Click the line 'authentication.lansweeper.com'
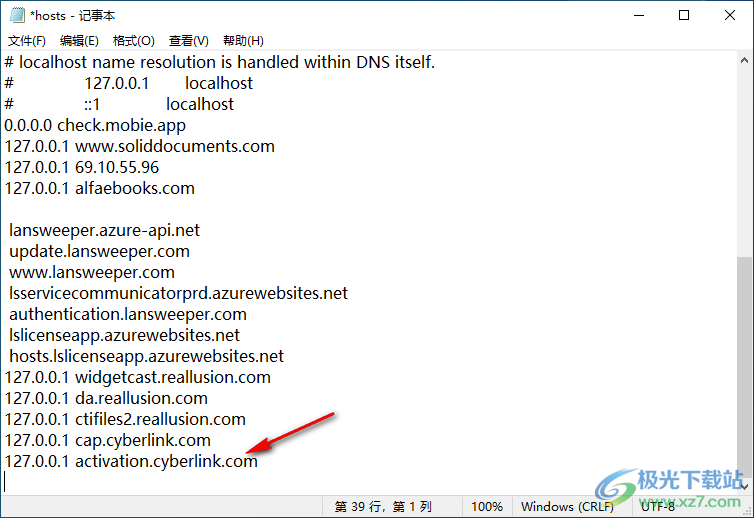This screenshot has height=518, width=754. tap(128, 315)
